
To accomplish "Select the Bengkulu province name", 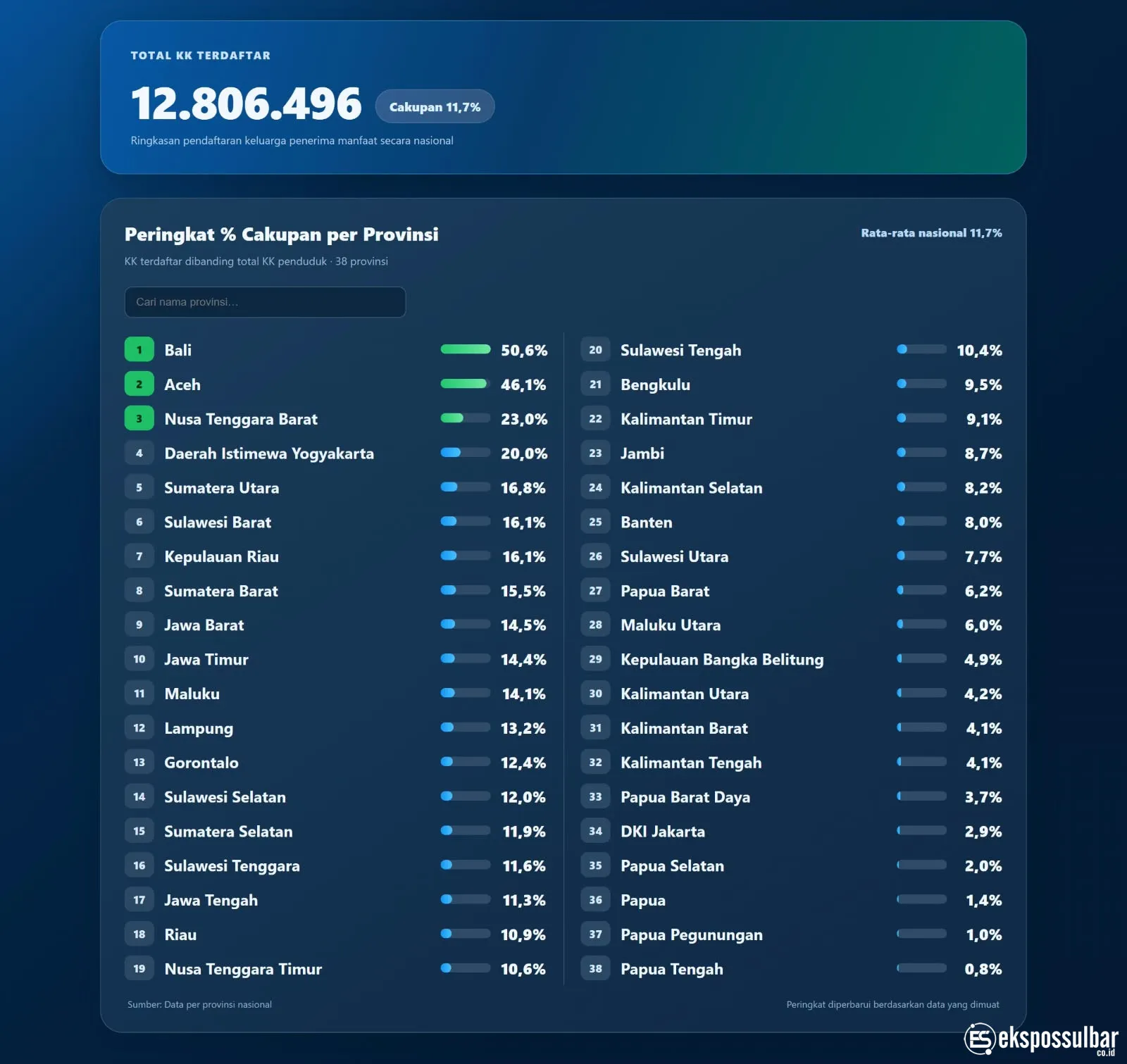I will click(x=655, y=384).
